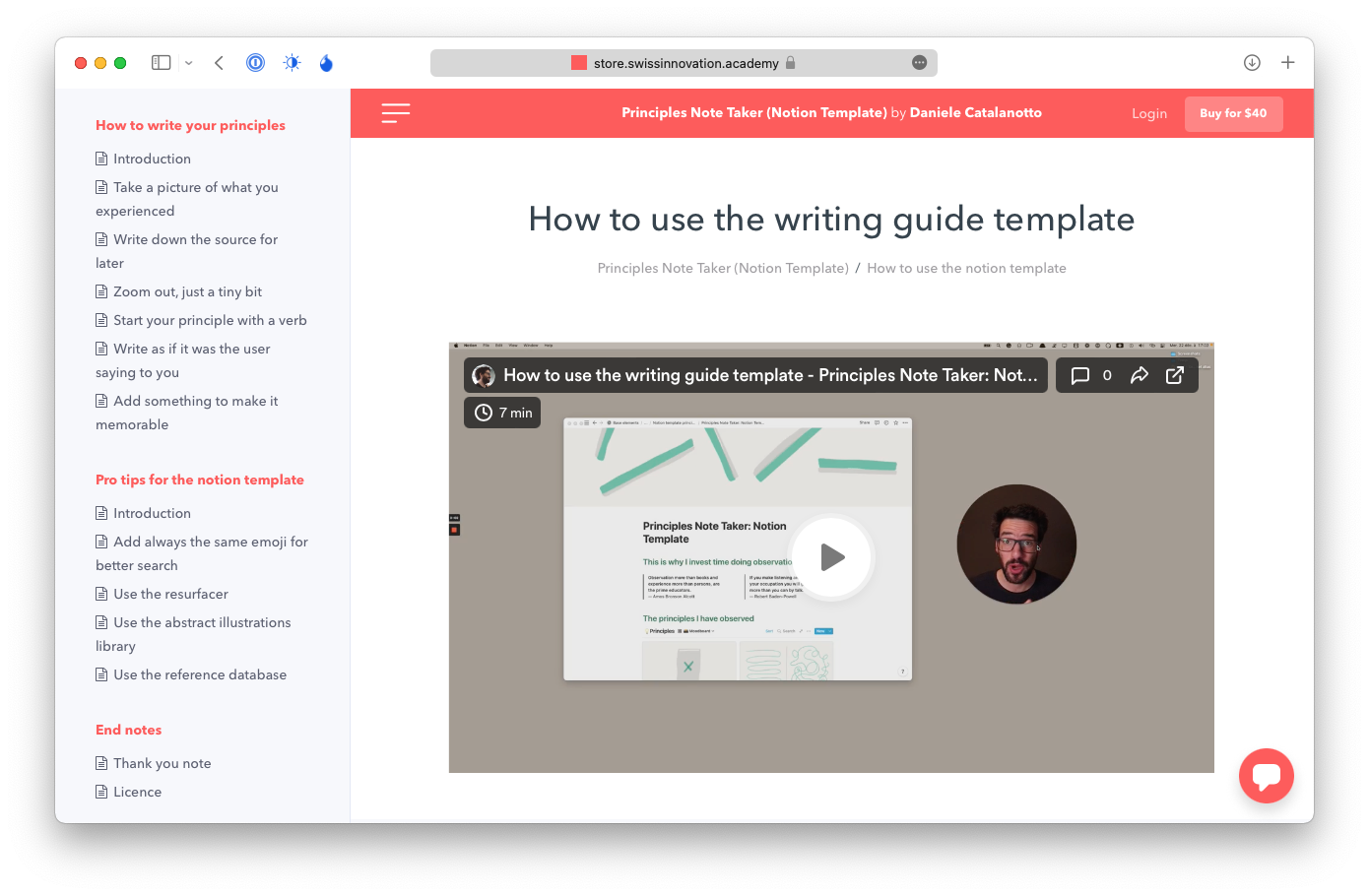Show Safari downloads
This screenshot has height=896, width=1369.
pyautogui.click(x=1252, y=63)
